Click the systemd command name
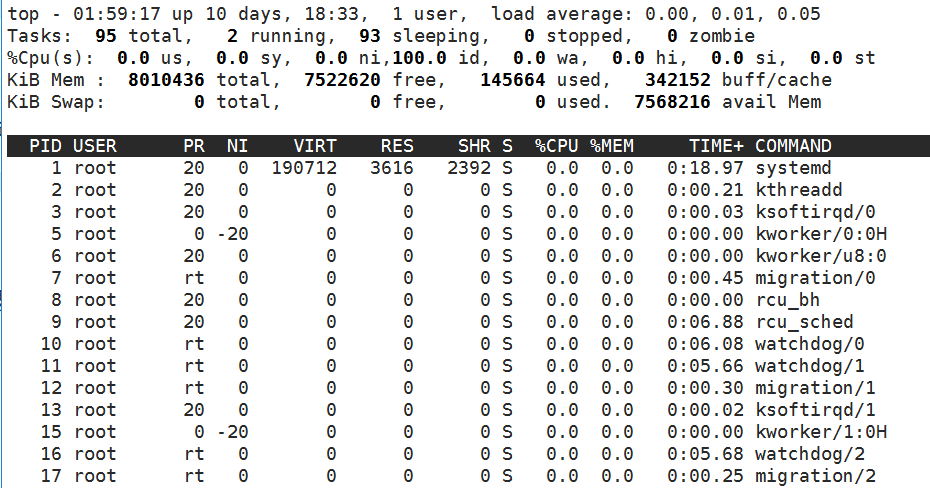Viewport: 930px width, 488px height. (x=793, y=168)
